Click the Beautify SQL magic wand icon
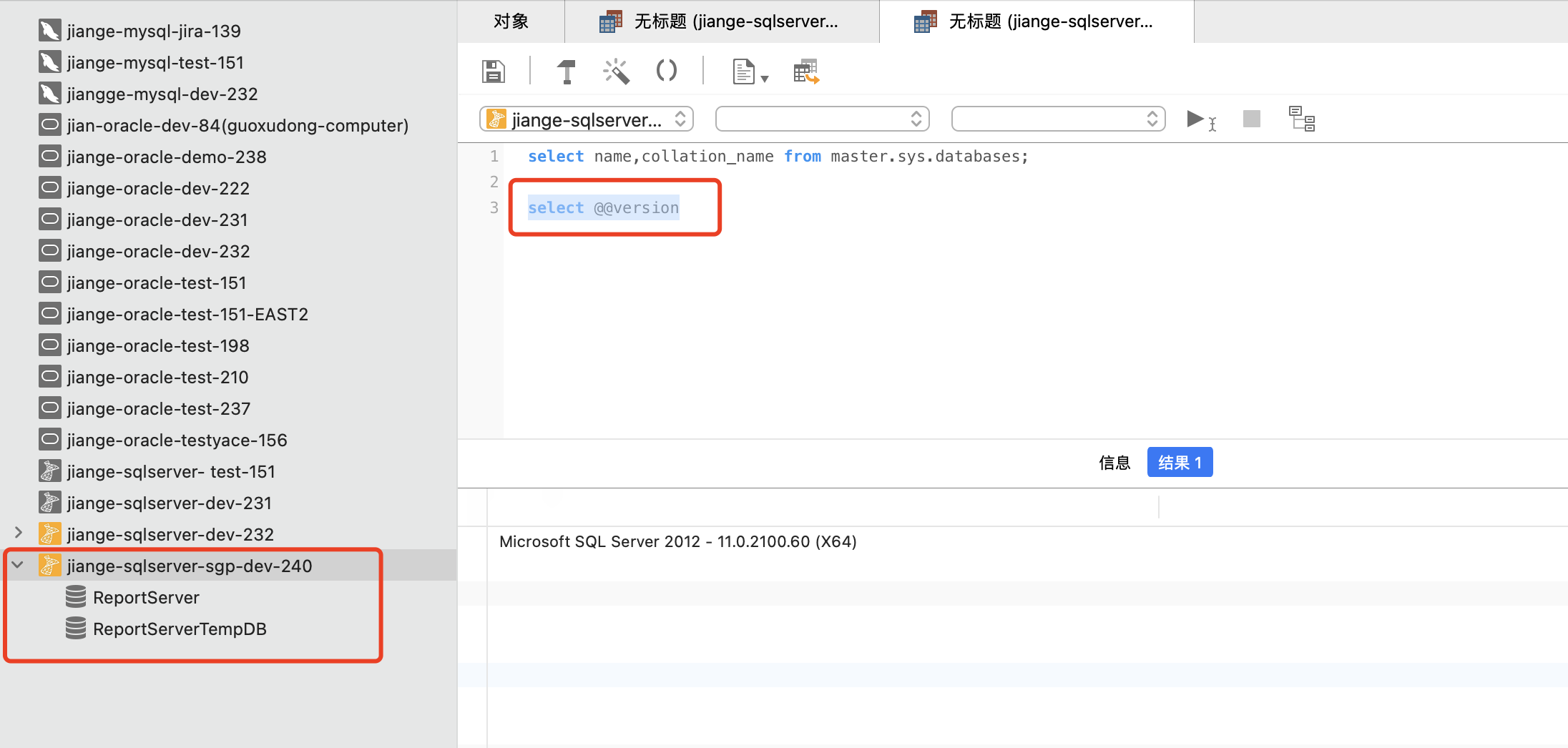 [x=616, y=72]
